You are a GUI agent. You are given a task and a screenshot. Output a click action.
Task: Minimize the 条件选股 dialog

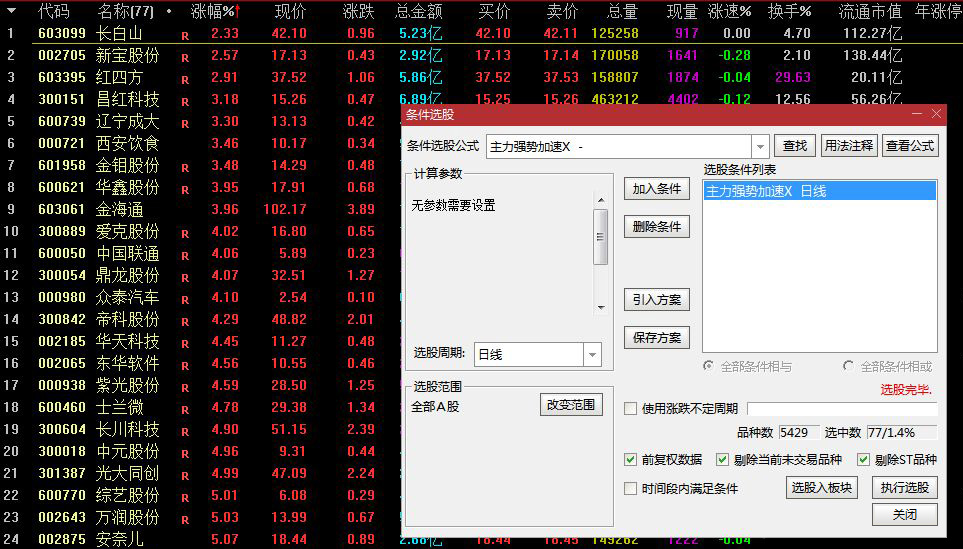point(917,114)
